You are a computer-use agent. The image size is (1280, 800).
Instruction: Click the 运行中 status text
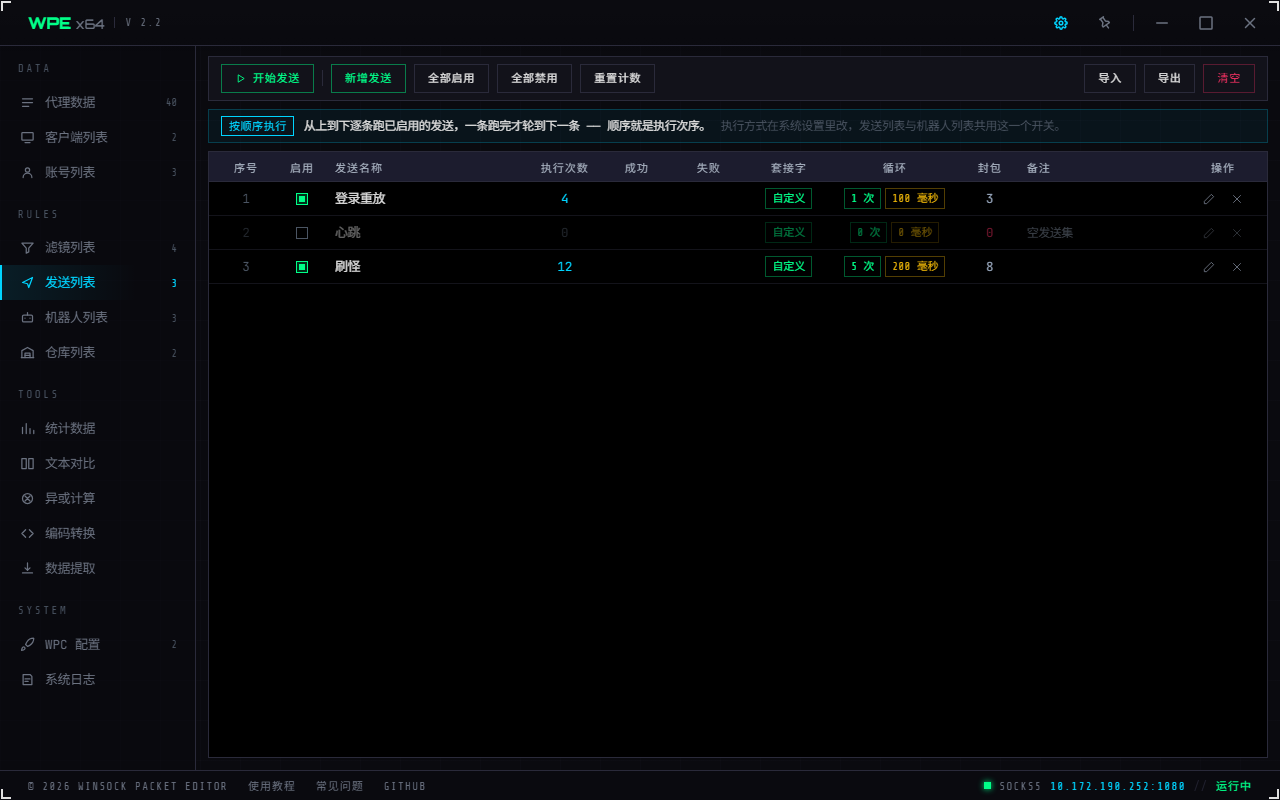(x=1233, y=786)
